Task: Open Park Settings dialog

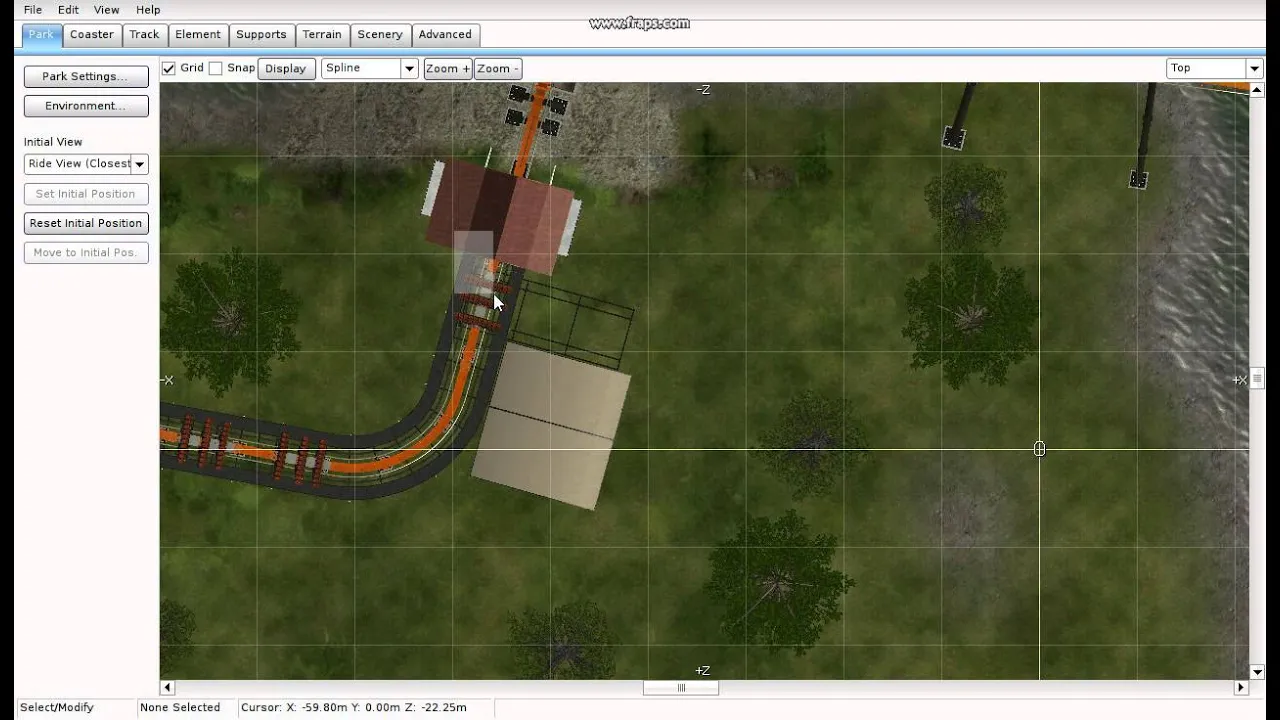Action: [x=85, y=76]
